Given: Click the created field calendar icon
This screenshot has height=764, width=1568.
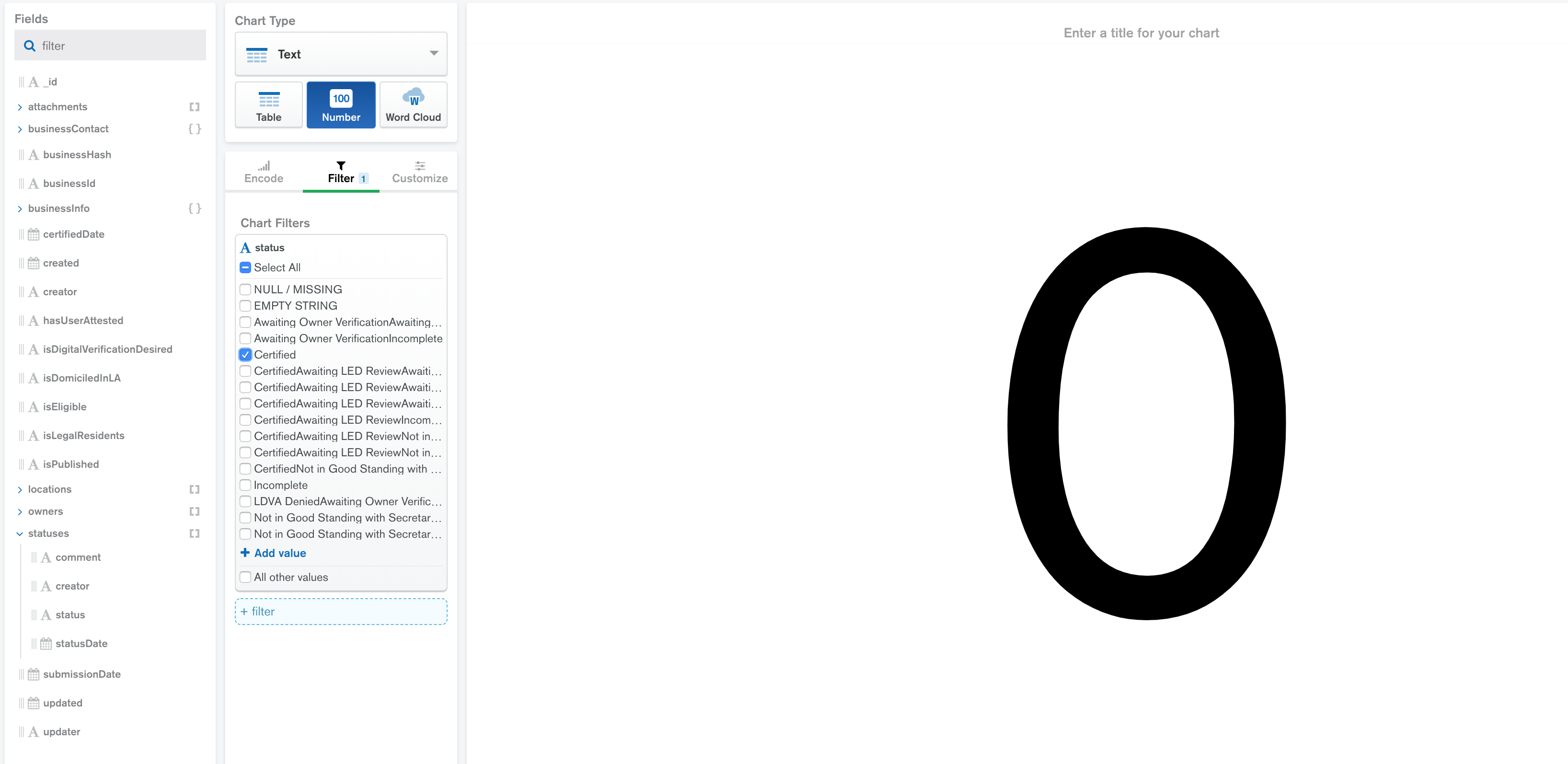Looking at the screenshot, I should [34, 263].
